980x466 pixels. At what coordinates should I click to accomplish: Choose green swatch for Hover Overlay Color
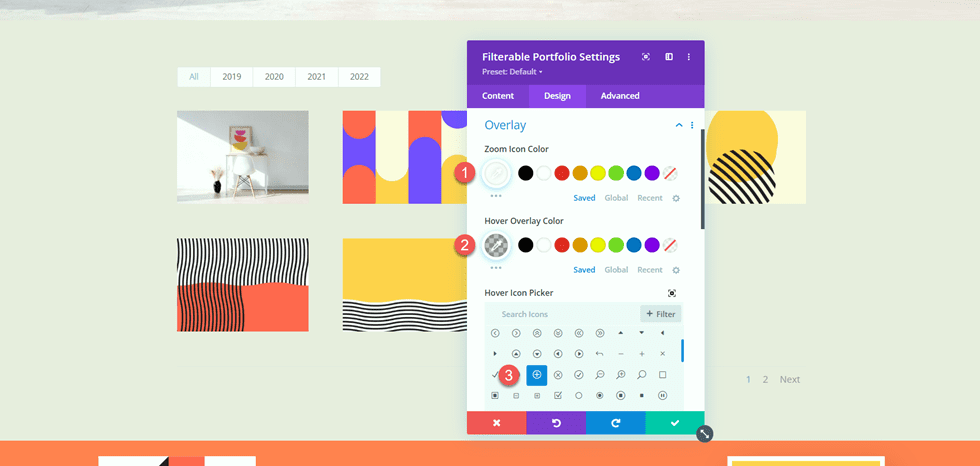[616, 245]
